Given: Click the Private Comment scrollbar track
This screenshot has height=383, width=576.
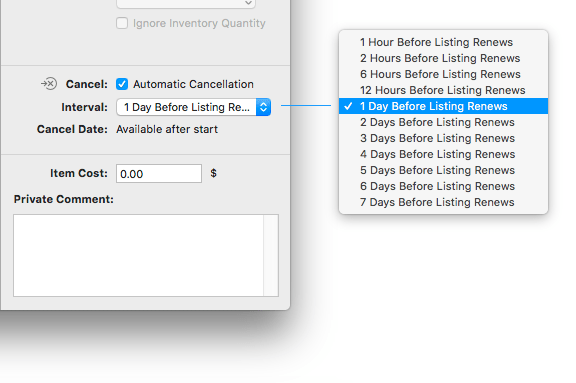Looking at the screenshot, I should [x=271, y=255].
